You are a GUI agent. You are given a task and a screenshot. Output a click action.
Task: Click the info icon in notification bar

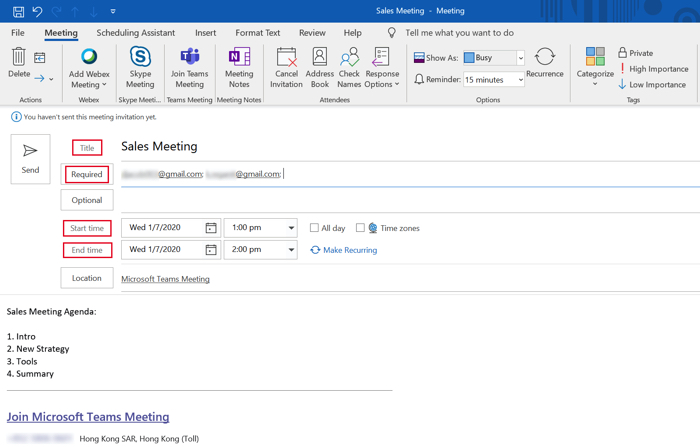(x=16, y=117)
